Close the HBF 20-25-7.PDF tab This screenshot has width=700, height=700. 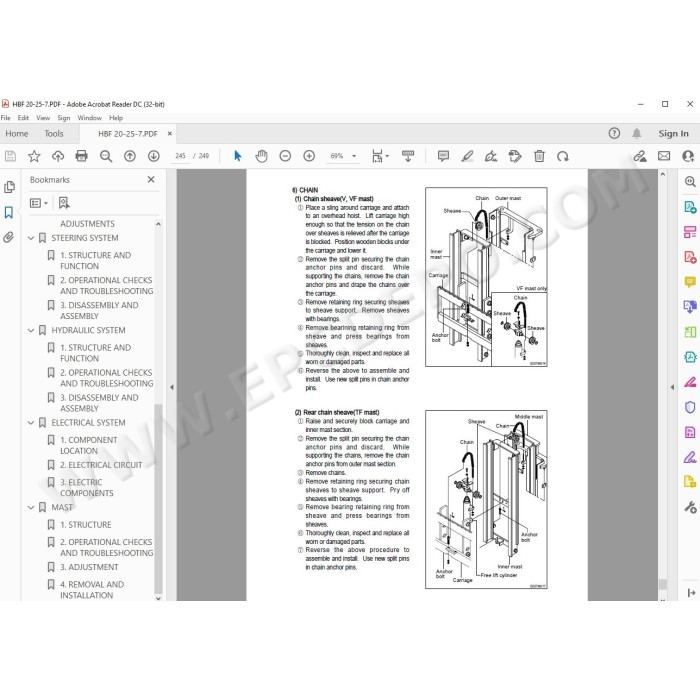tap(170, 133)
